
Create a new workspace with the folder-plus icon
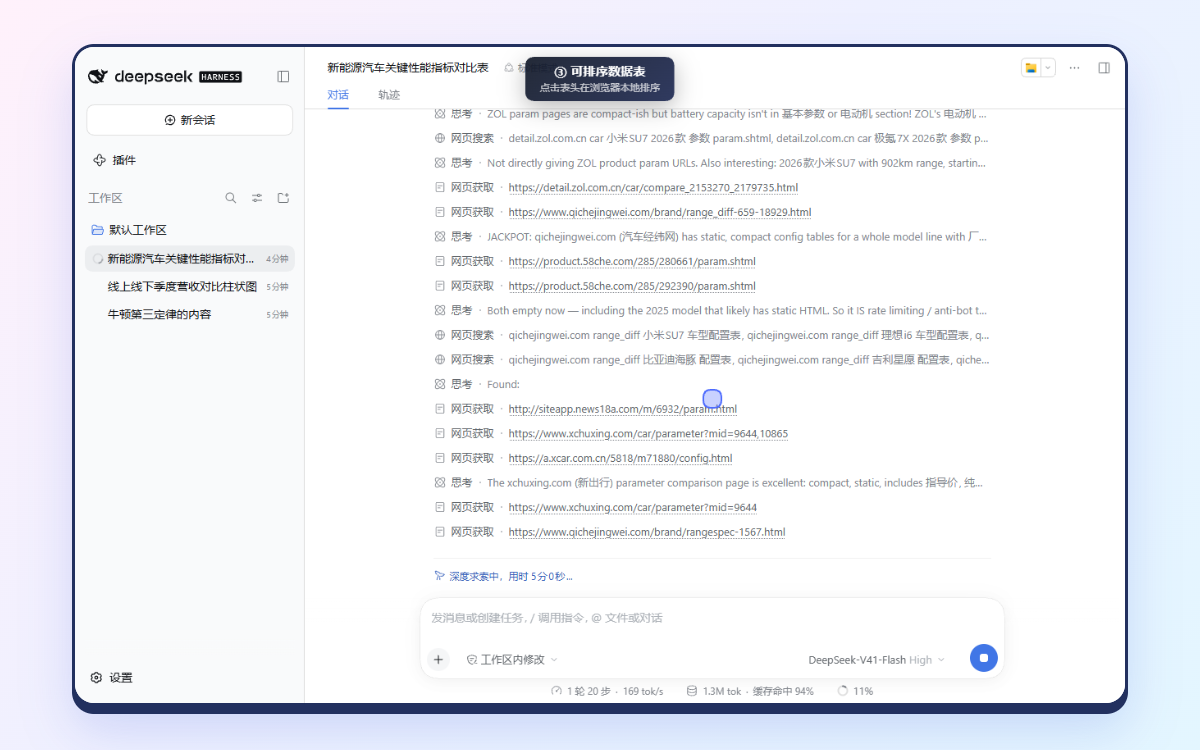[283, 198]
